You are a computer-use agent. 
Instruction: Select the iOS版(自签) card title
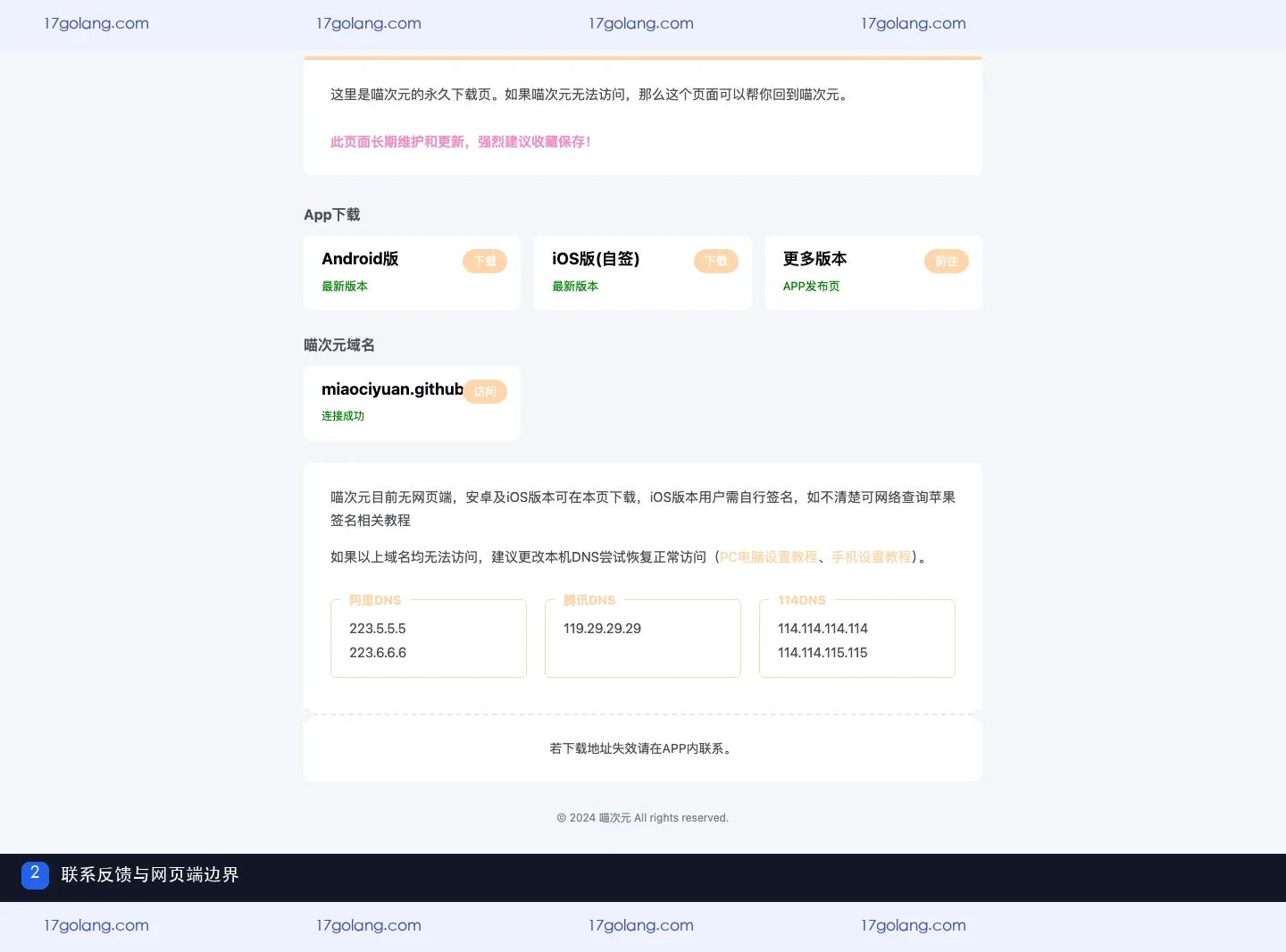(x=596, y=259)
